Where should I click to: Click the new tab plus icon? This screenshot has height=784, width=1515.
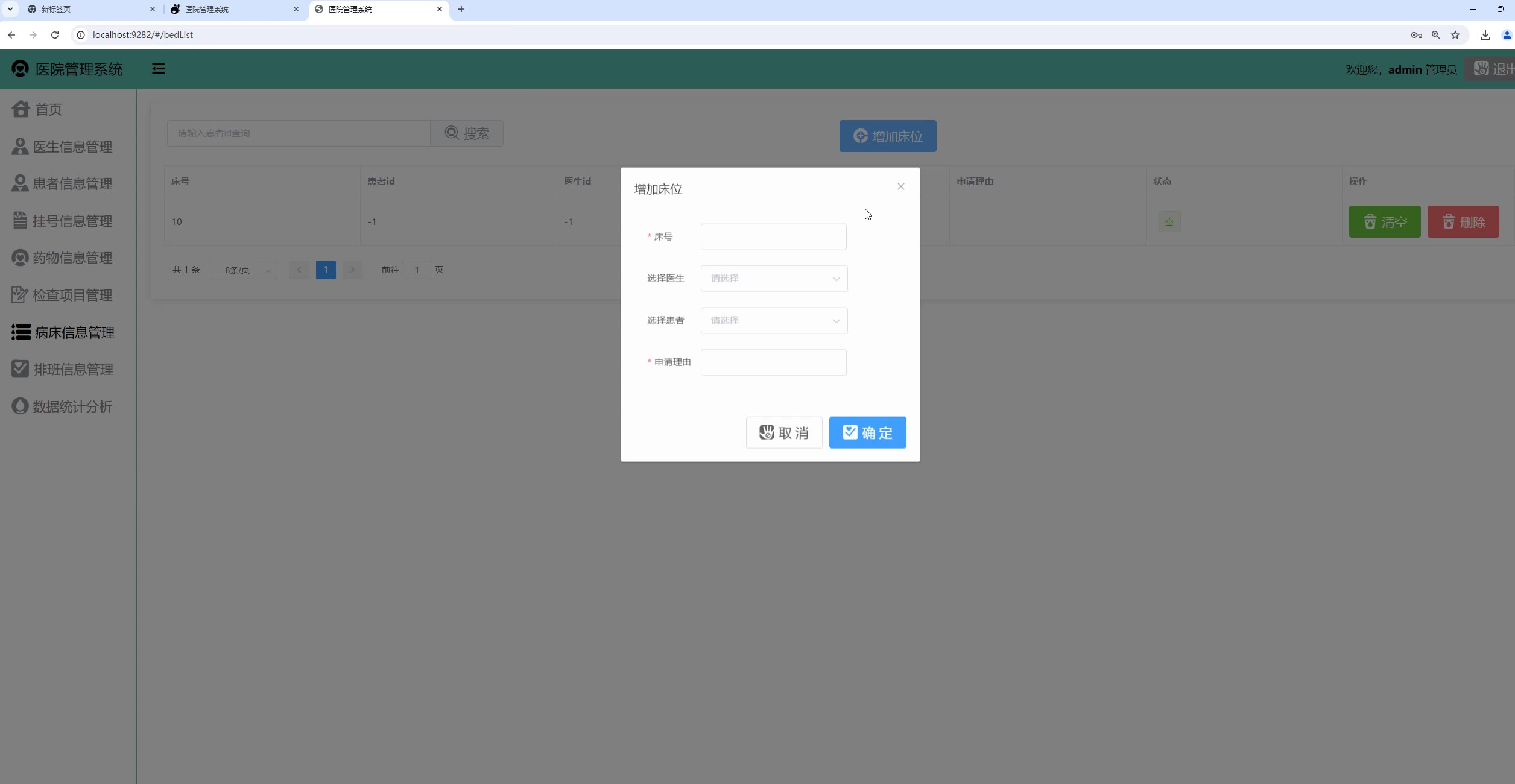461,9
